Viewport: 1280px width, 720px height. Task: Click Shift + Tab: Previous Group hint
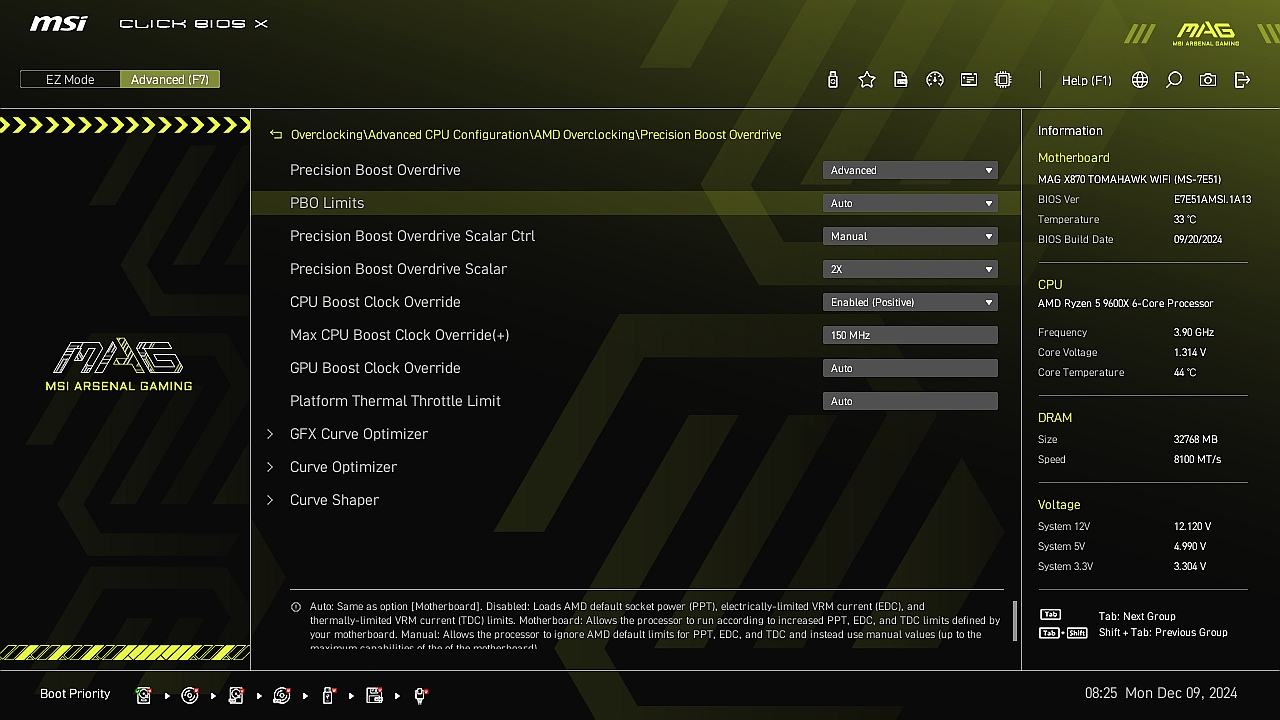(x=1163, y=632)
